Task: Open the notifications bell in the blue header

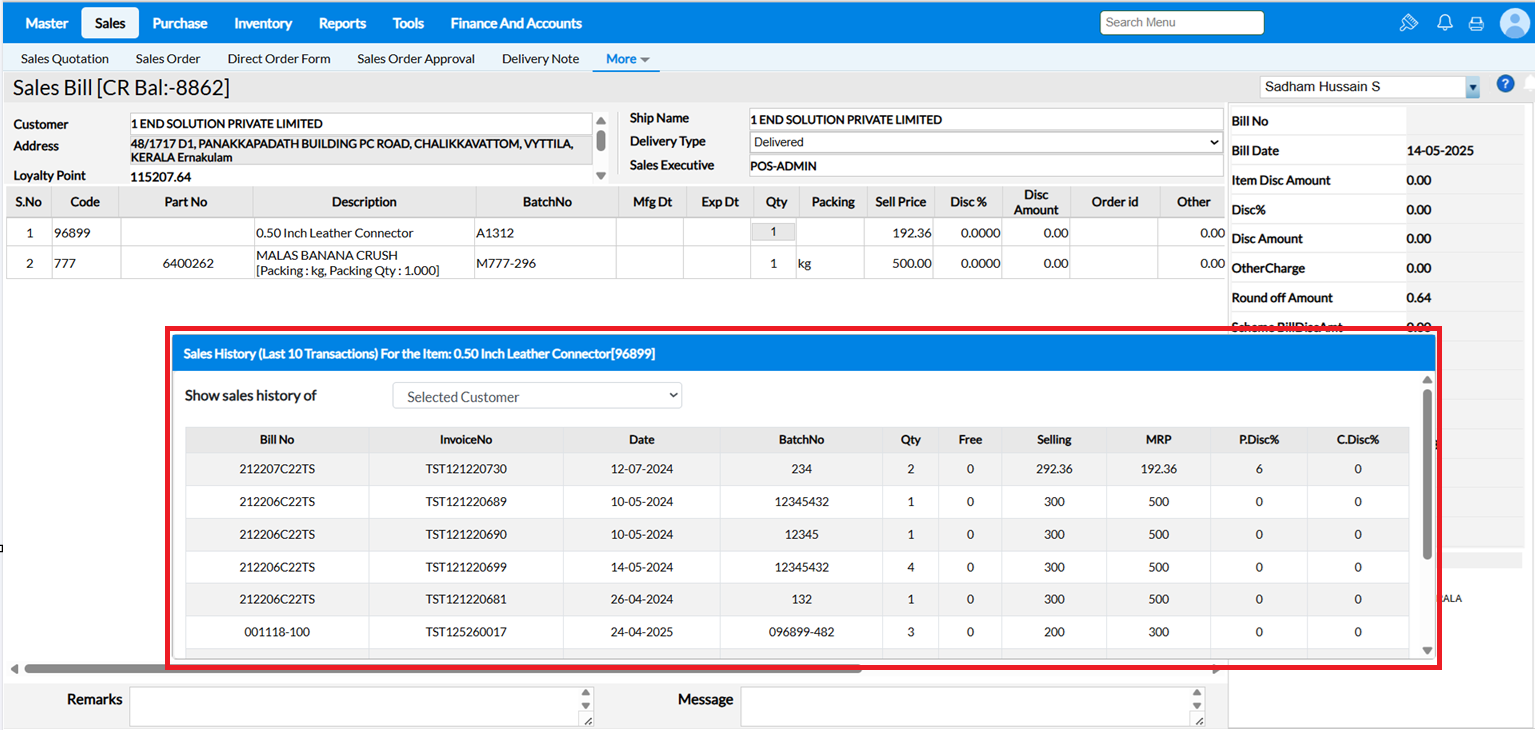Action: pyautogui.click(x=1444, y=23)
